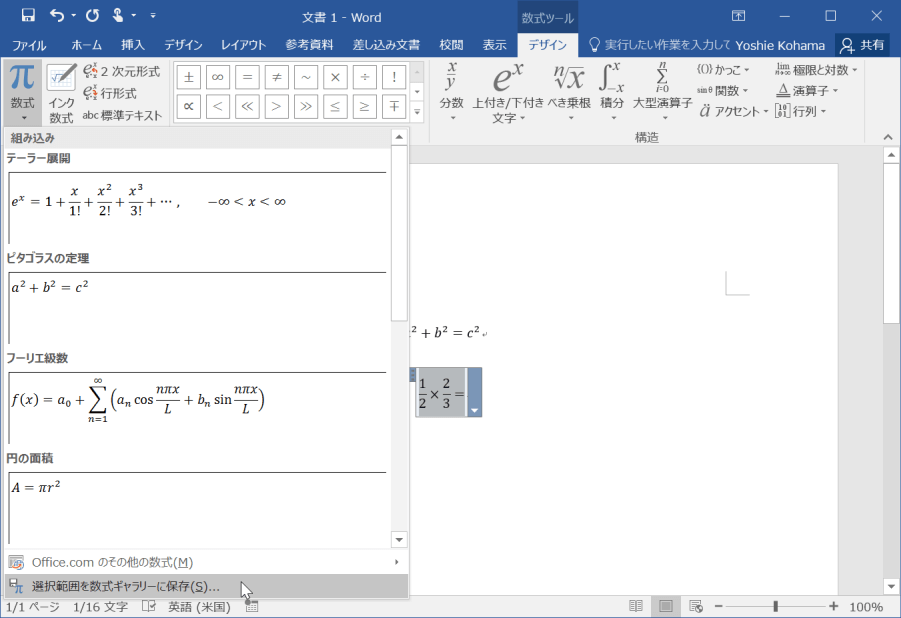Open ribbon display options icon
The height and width of the screenshot is (618, 901).
coord(738,16)
